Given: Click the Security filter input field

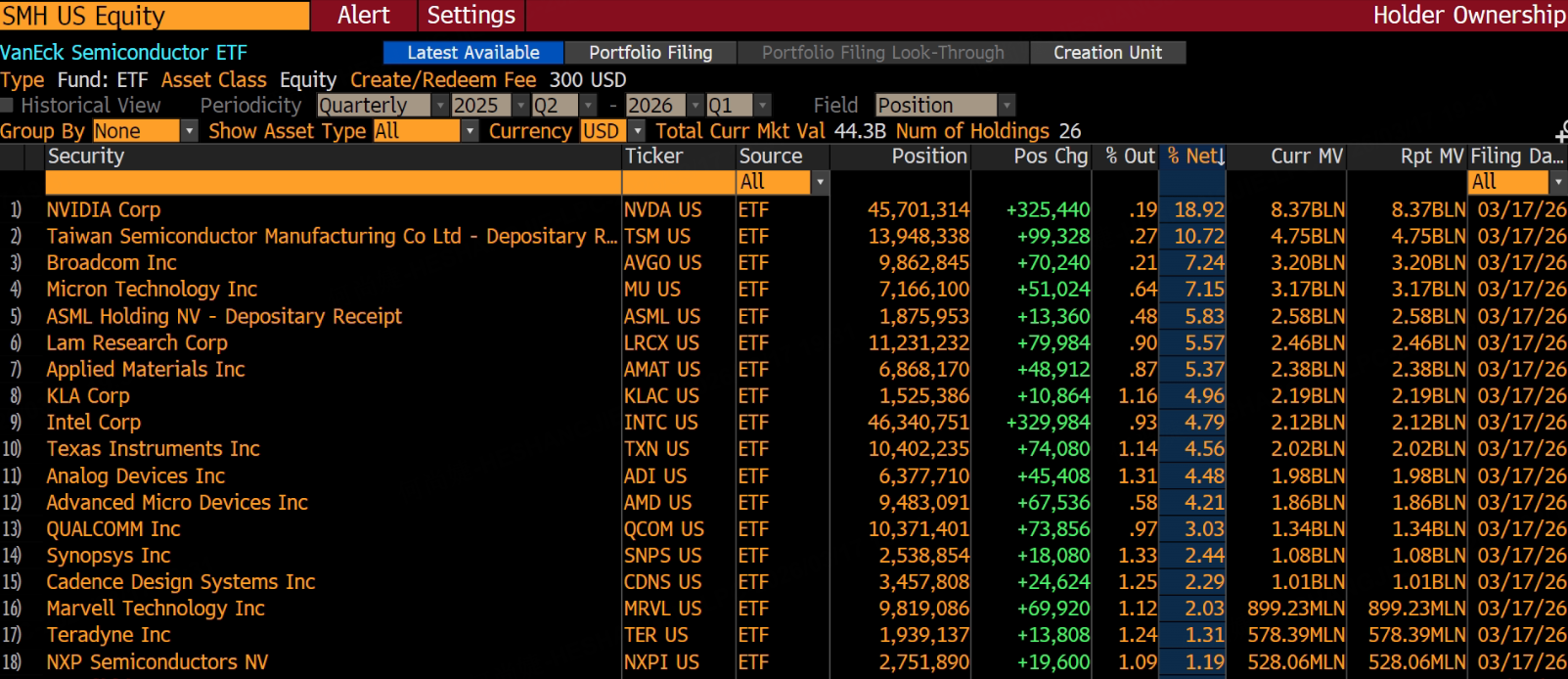Looking at the screenshot, I should click(333, 182).
